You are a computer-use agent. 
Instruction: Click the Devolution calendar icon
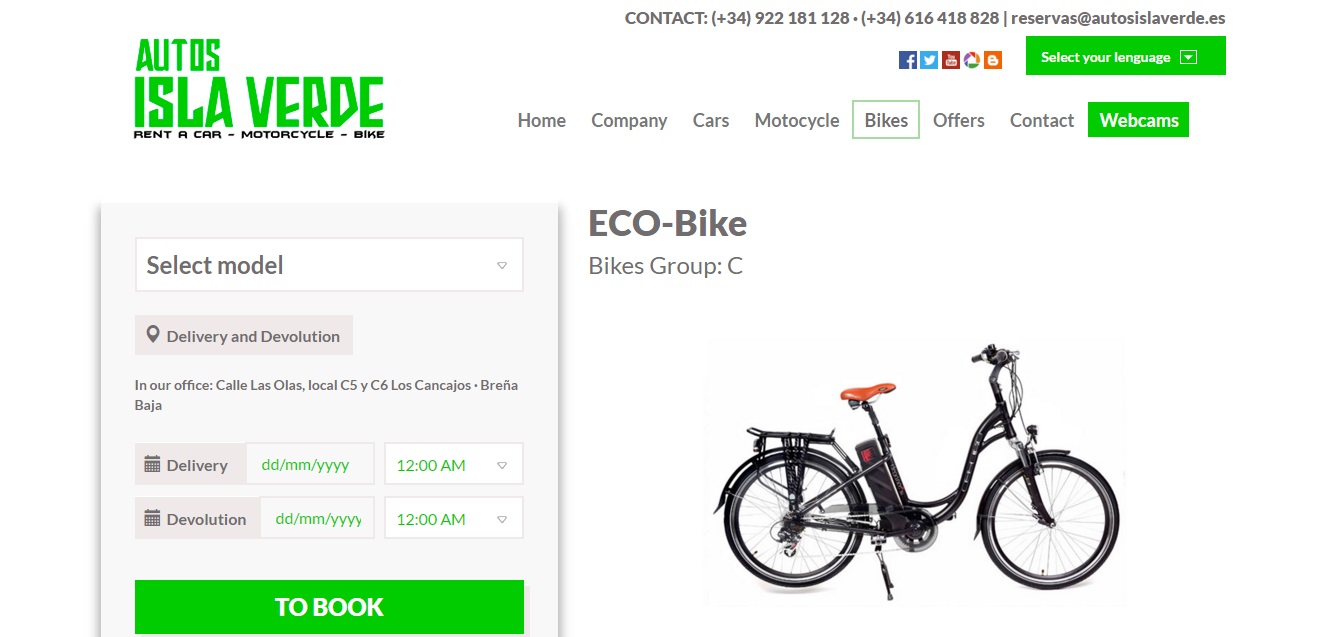[152, 518]
